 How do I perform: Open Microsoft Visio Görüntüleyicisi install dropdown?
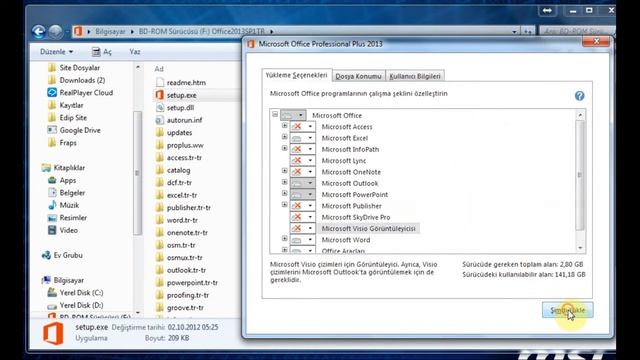pyautogui.click(x=302, y=229)
